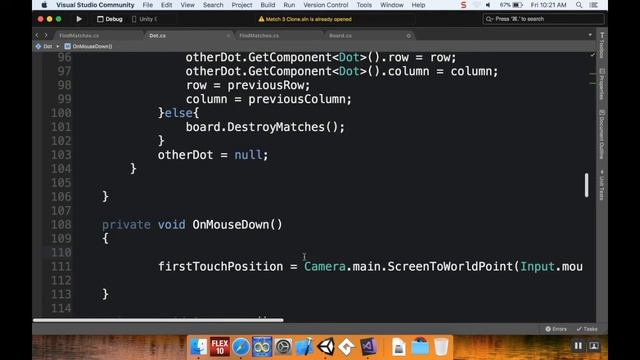Open the Build menu

(x=268, y=5)
